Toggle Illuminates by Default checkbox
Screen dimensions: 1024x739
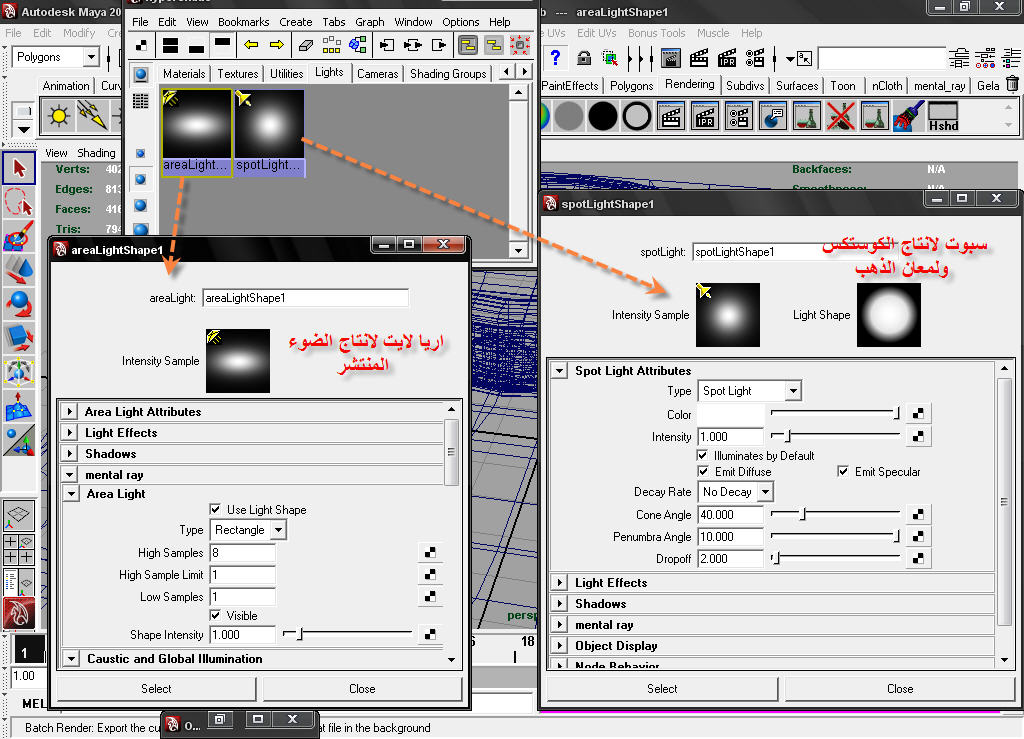point(703,455)
